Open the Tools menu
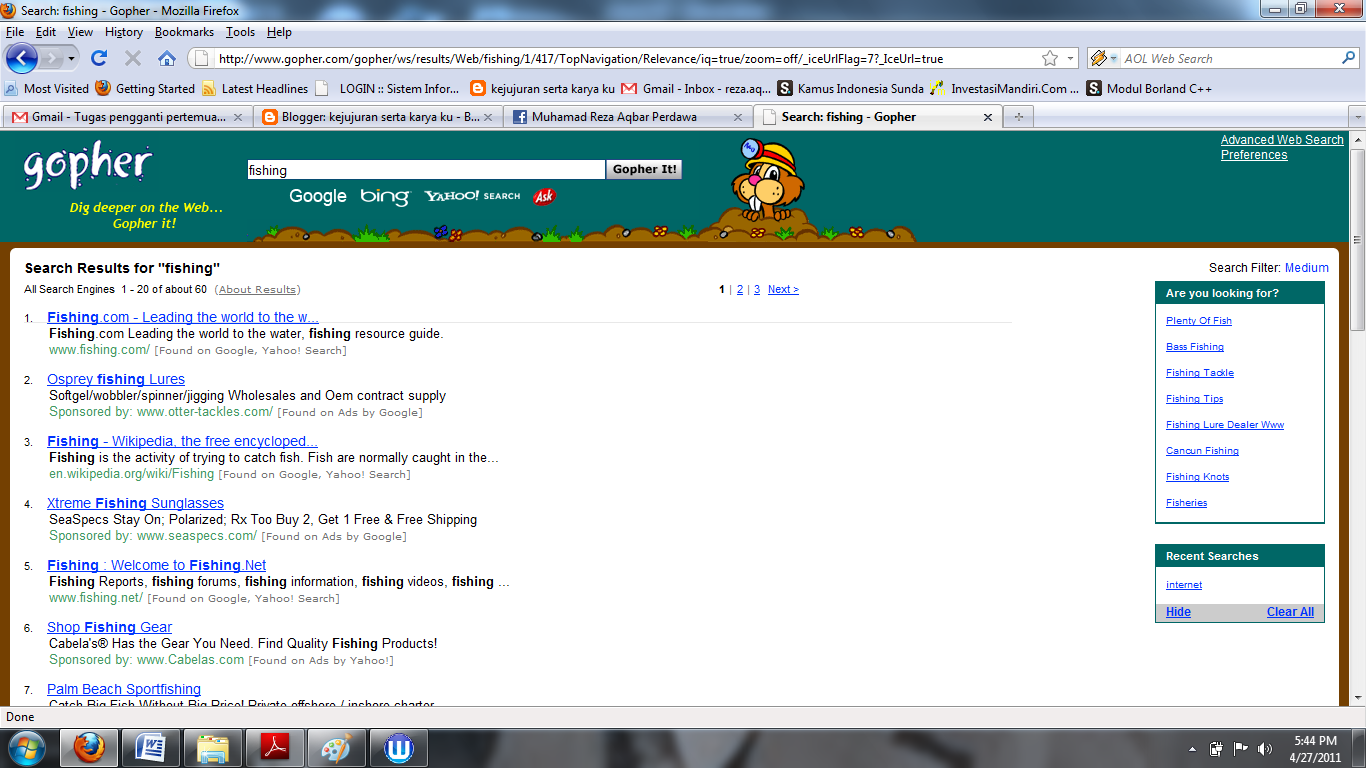1366x768 pixels. tap(240, 32)
